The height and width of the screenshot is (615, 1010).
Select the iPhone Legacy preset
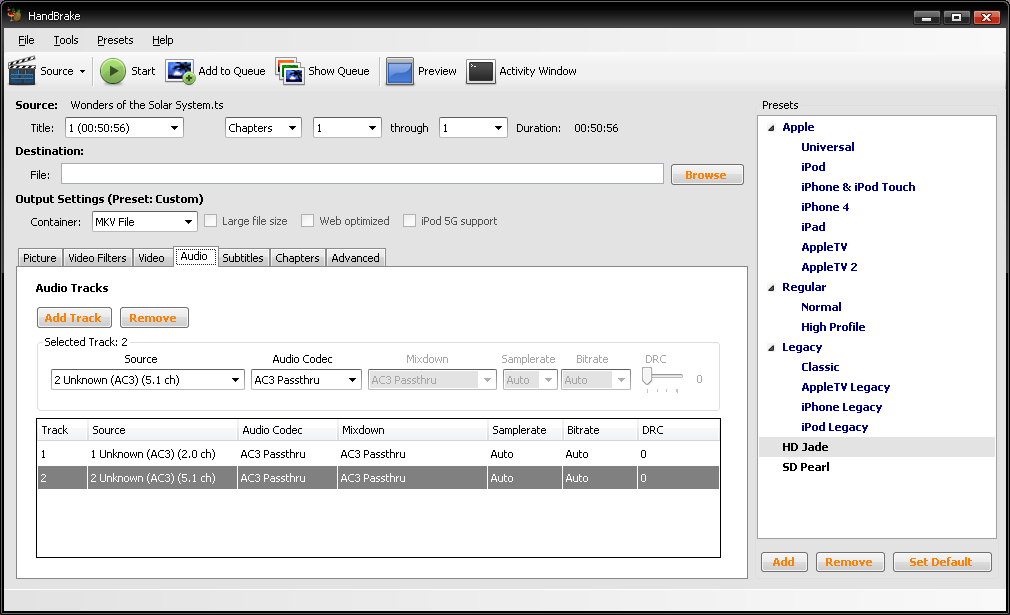(841, 407)
